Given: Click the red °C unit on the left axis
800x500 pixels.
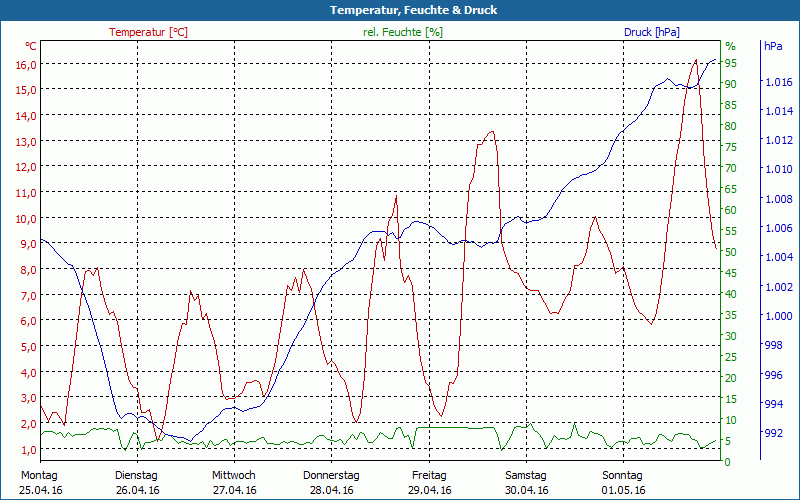Looking at the screenshot, I should [30, 46].
